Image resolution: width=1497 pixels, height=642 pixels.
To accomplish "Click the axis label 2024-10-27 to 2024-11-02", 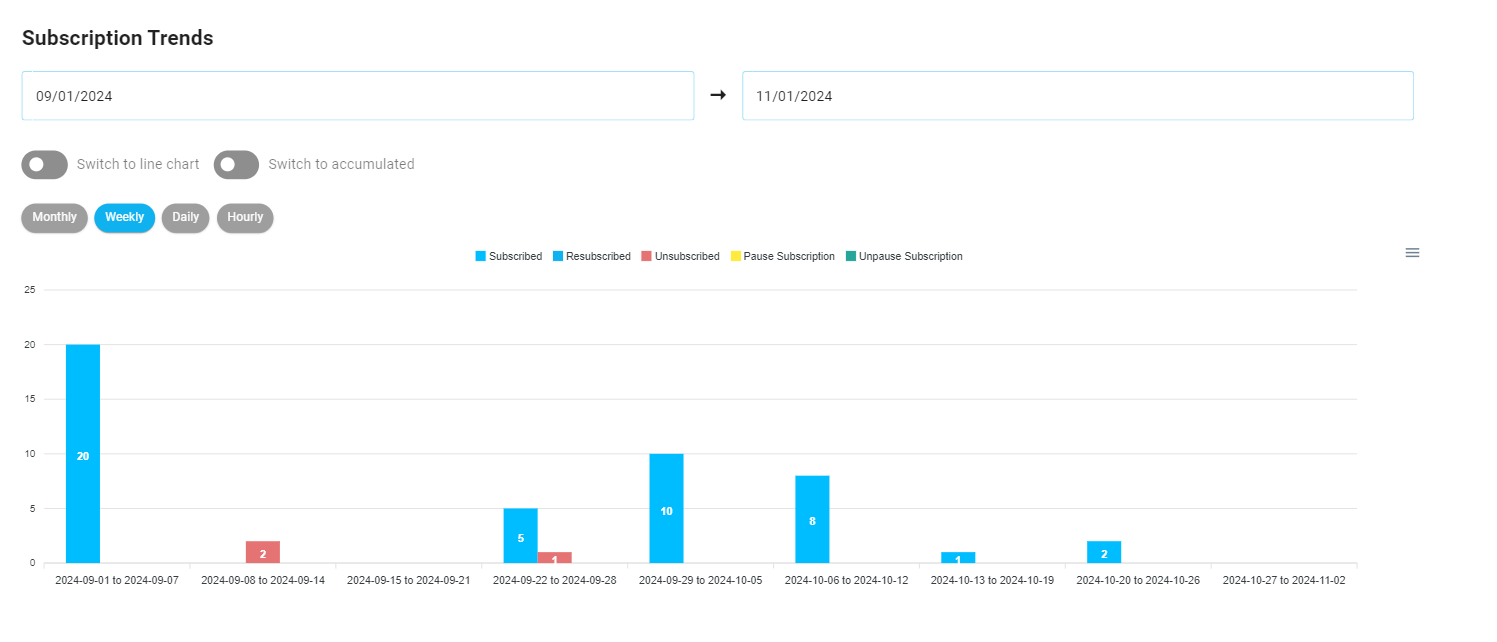I will [x=1284, y=580].
